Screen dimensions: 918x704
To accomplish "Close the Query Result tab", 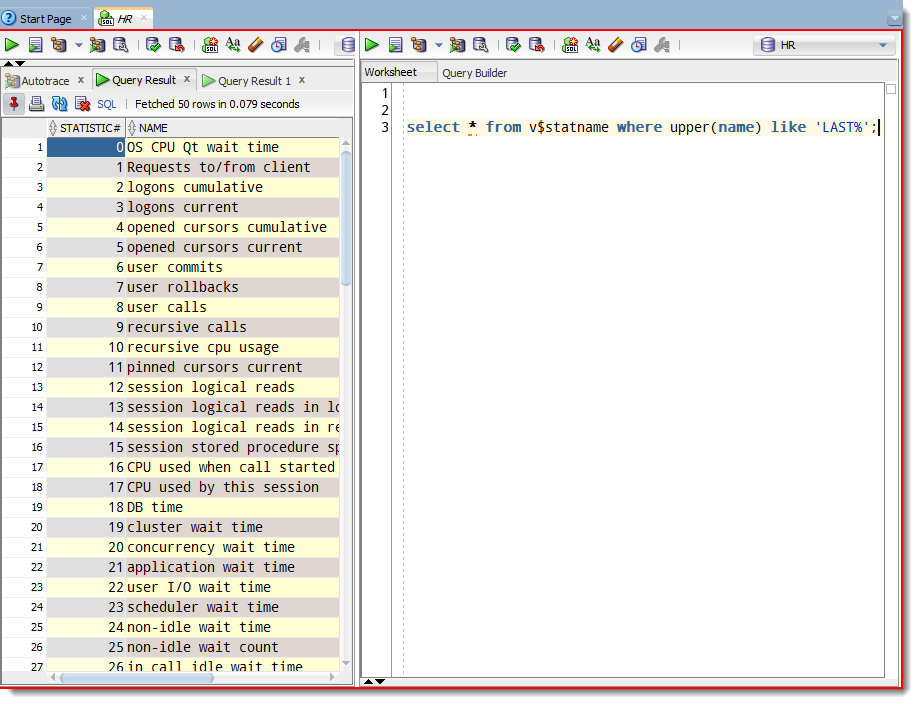I will pyautogui.click(x=187, y=79).
